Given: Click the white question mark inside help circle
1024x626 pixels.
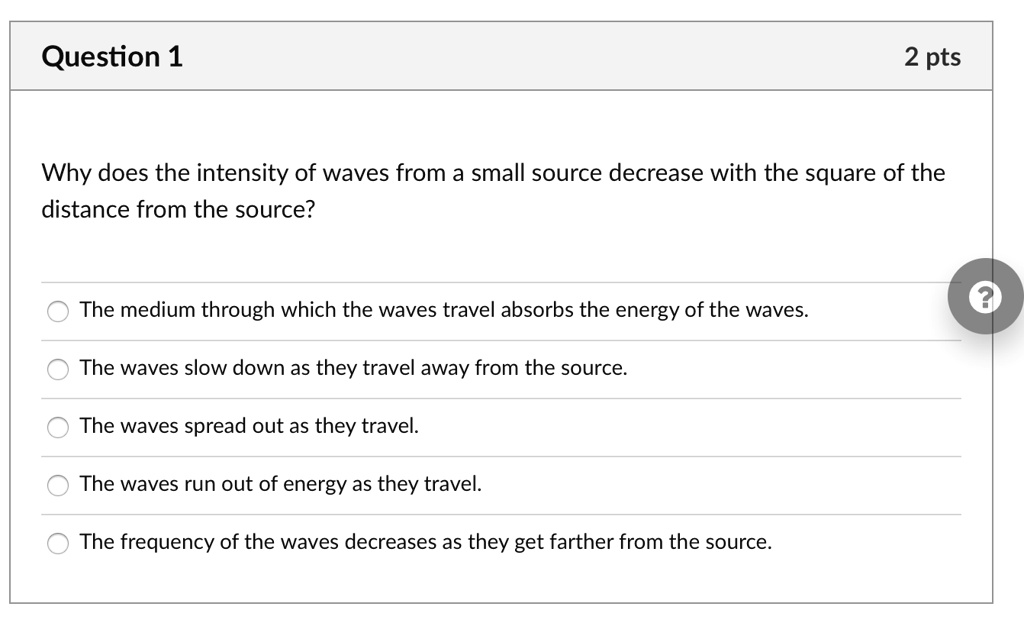Looking at the screenshot, I should point(985,296).
